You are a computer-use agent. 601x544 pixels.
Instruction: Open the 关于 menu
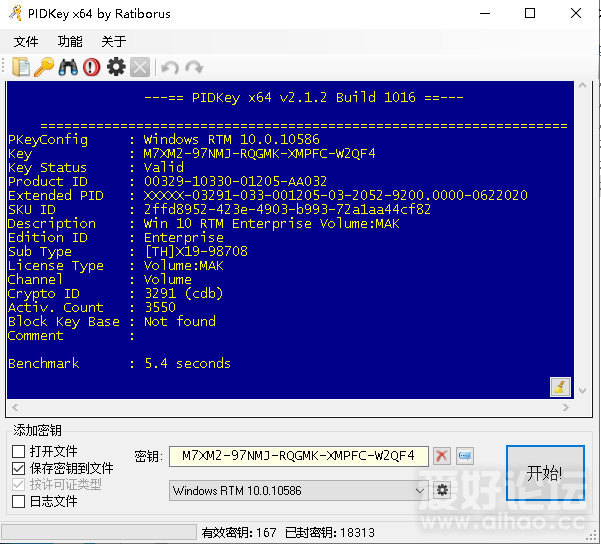[114, 41]
